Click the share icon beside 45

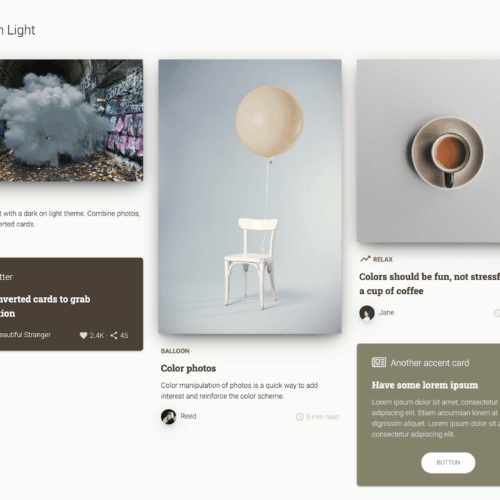click(x=114, y=335)
